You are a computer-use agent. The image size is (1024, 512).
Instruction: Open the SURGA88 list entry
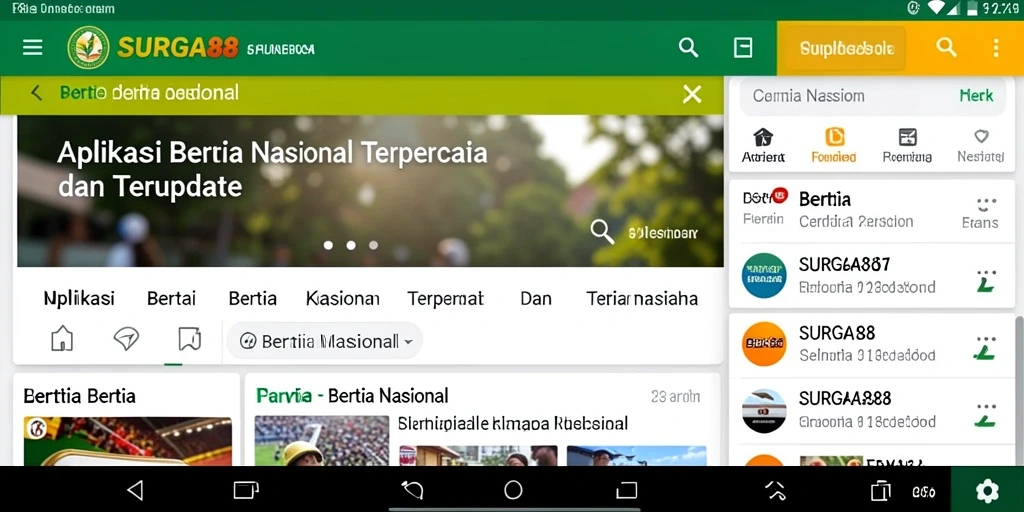[x=872, y=344]
